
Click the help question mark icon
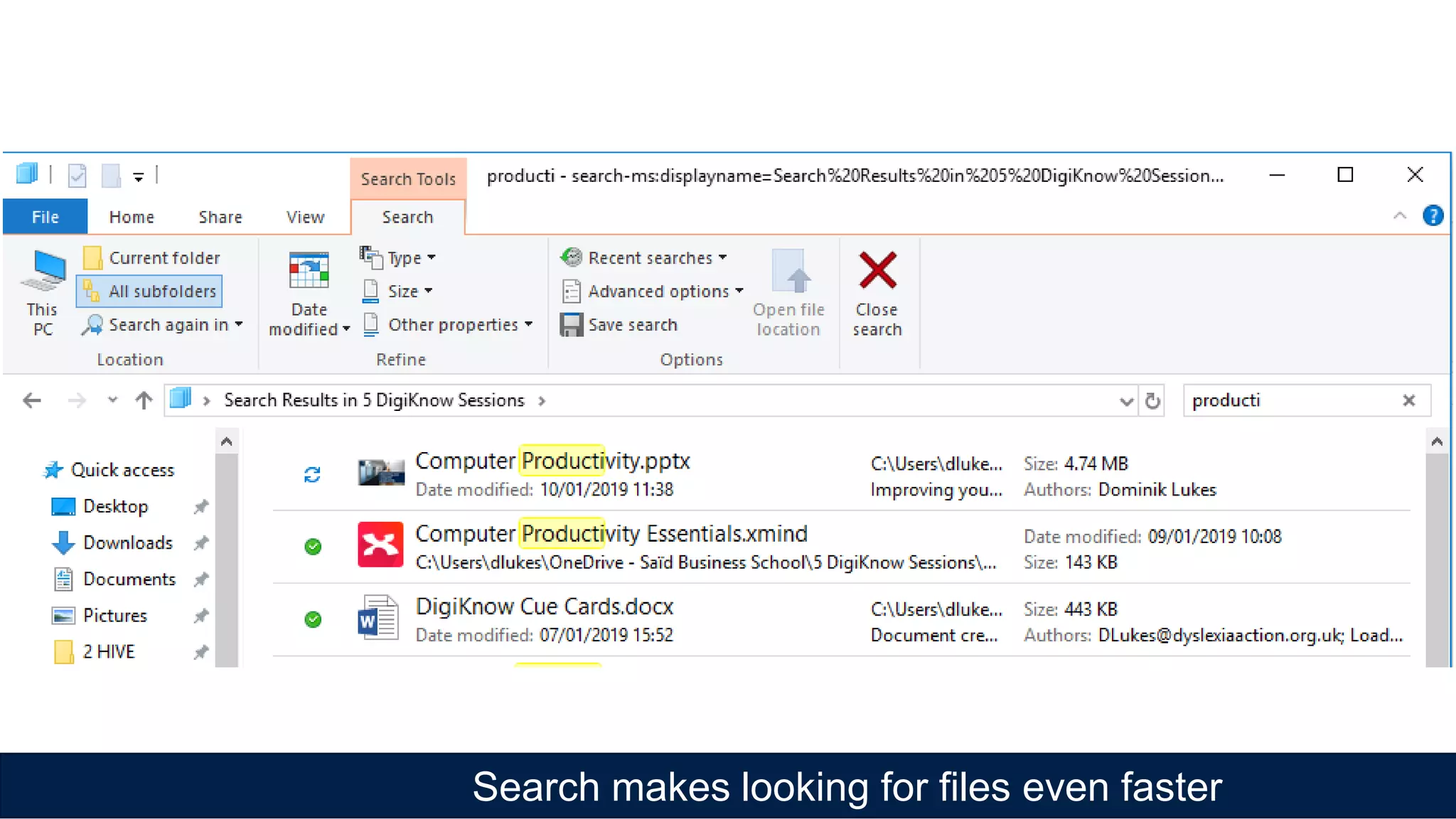point(1433,215)
